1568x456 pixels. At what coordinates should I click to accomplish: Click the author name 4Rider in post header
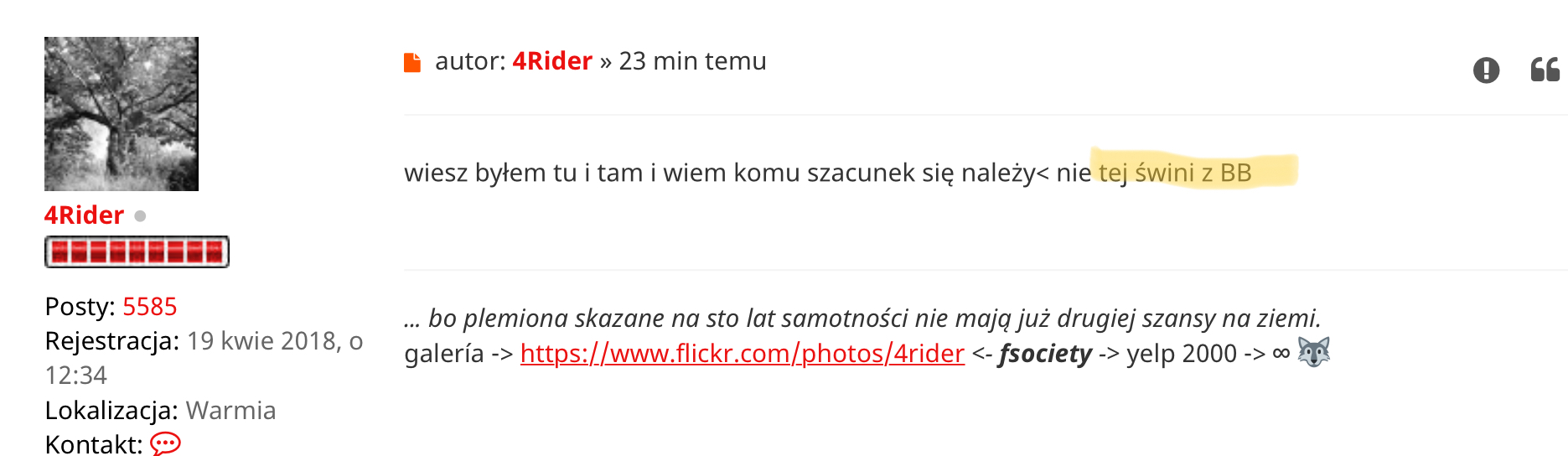[x=552, y=61]
